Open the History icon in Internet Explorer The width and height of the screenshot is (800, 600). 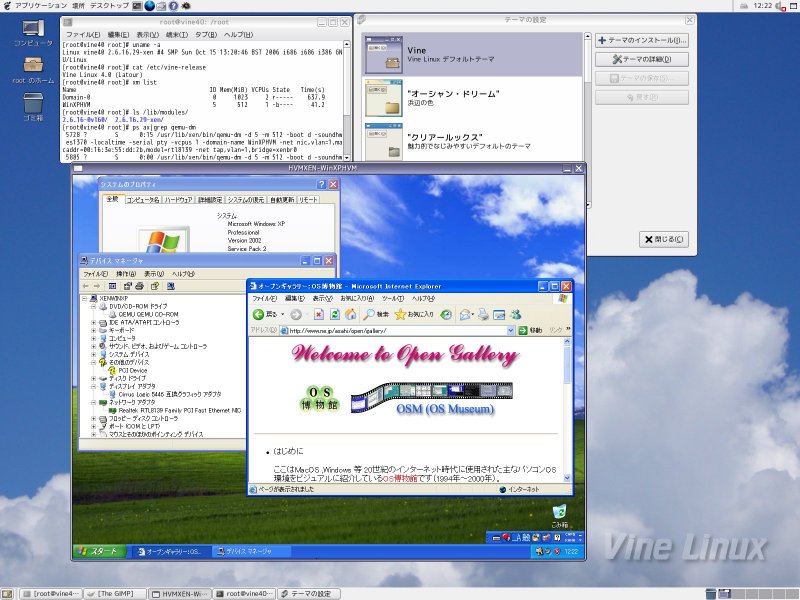point(446,315)
